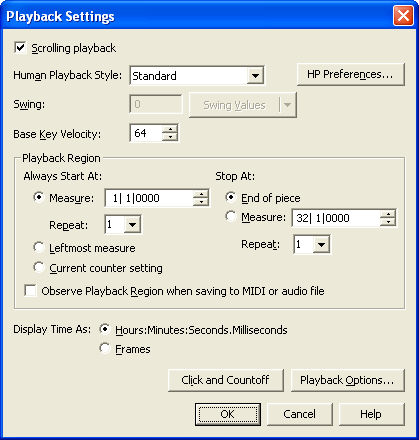Expand the Stop At Repeat dropdown

pyautogui.click(x=321, y=245)
